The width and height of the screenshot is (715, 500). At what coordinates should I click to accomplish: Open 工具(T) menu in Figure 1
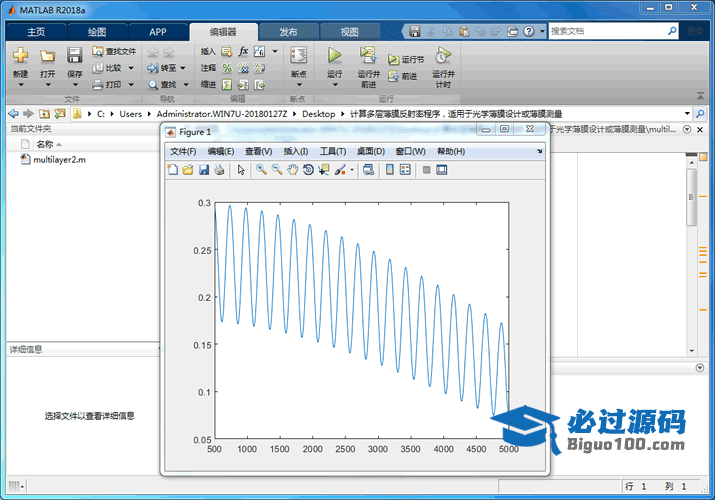(x=333, y=151)
